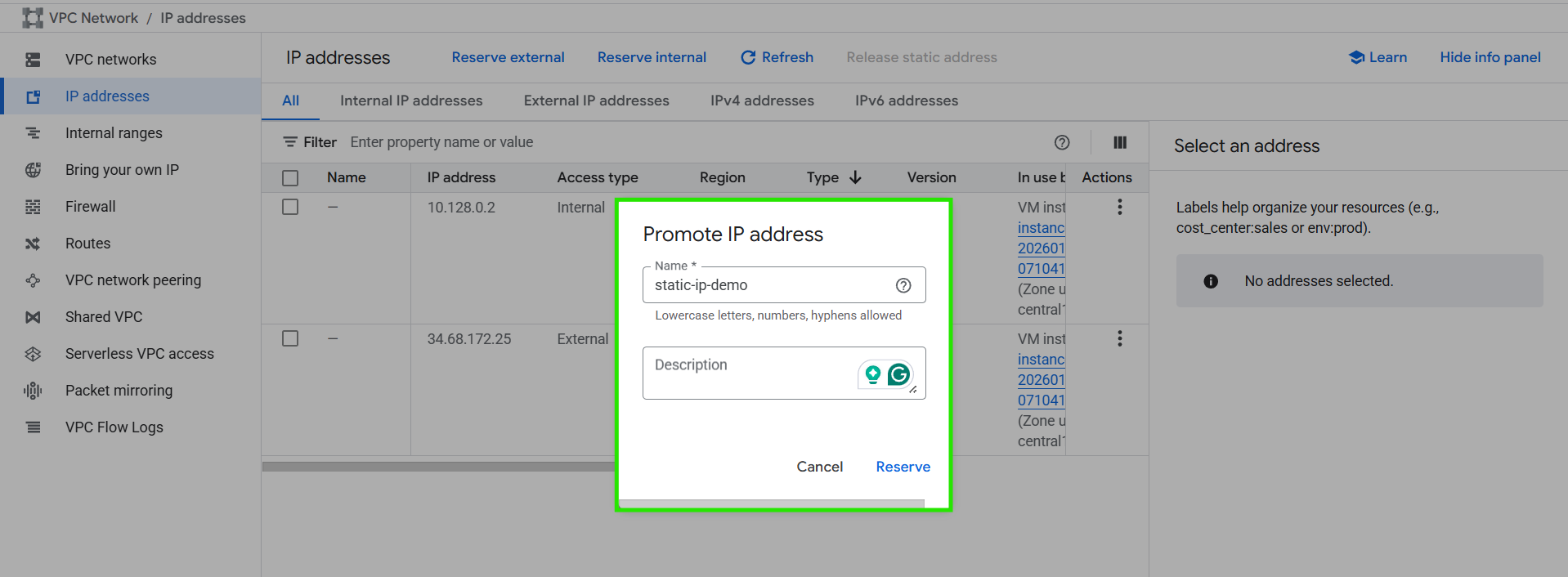The width and height of the screenshot is (1568, 577).
Task: Toggle the select-all header checkbox
Action: pos(290,178)
